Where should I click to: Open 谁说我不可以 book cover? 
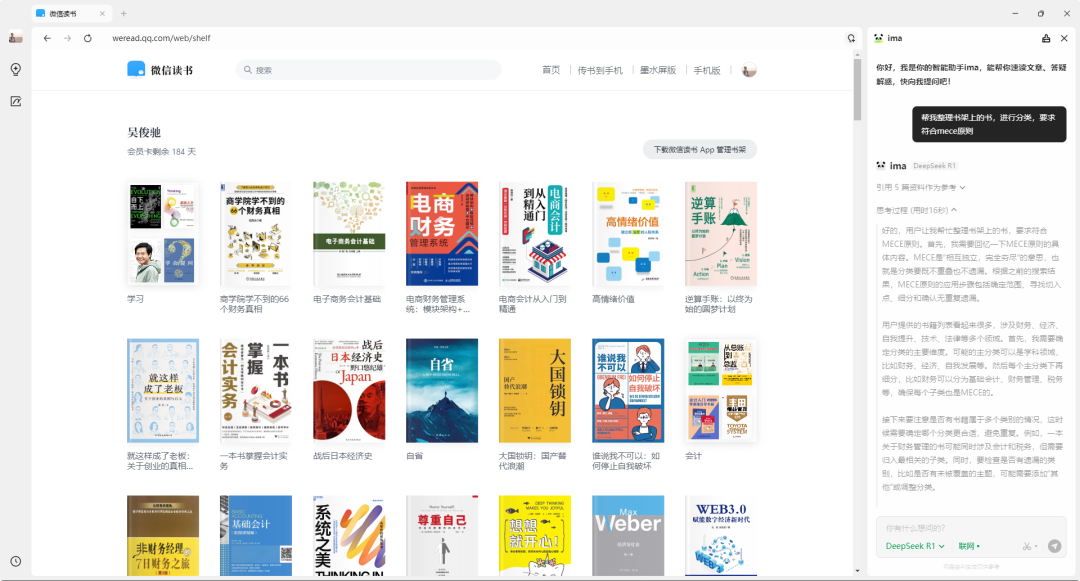[627, 390]
